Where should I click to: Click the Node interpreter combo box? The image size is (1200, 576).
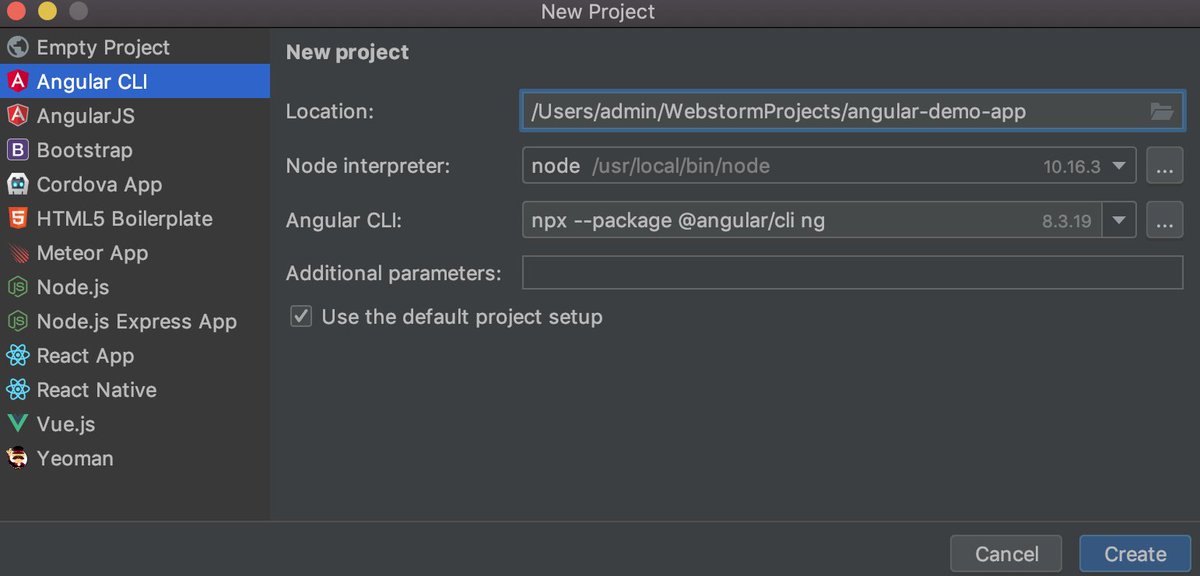(829, 166)
